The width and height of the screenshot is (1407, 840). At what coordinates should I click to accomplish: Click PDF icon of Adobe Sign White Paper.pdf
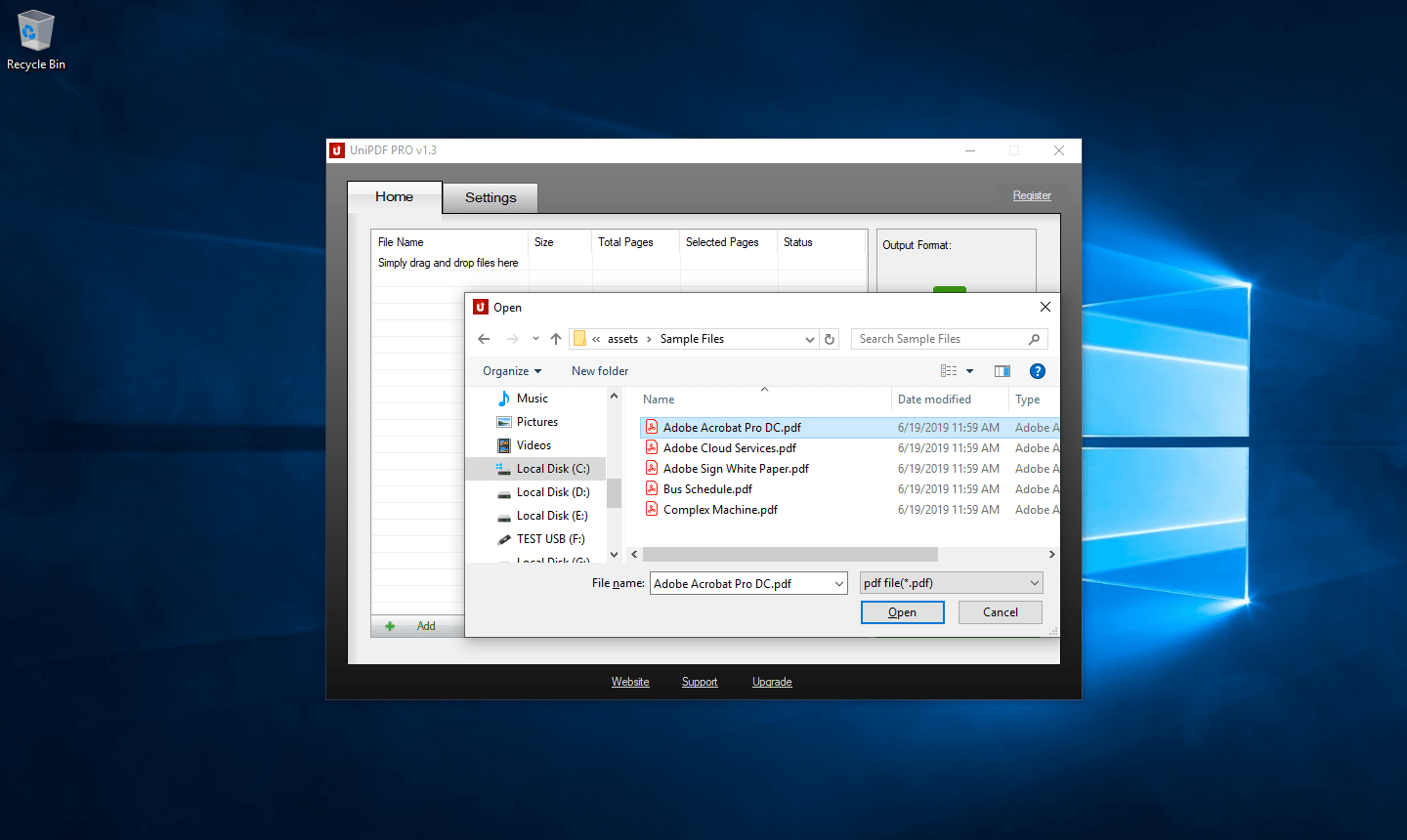(652, 468)
